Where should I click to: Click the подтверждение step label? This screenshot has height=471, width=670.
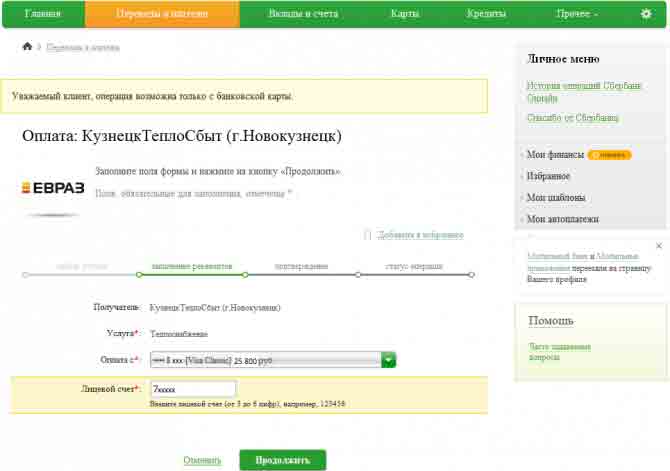(x=301, y=266)
